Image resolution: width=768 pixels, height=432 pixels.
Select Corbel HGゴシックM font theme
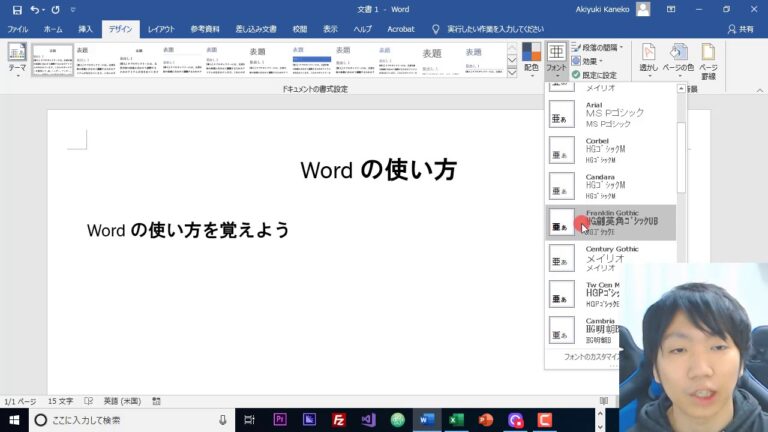[x=611, y=150]
